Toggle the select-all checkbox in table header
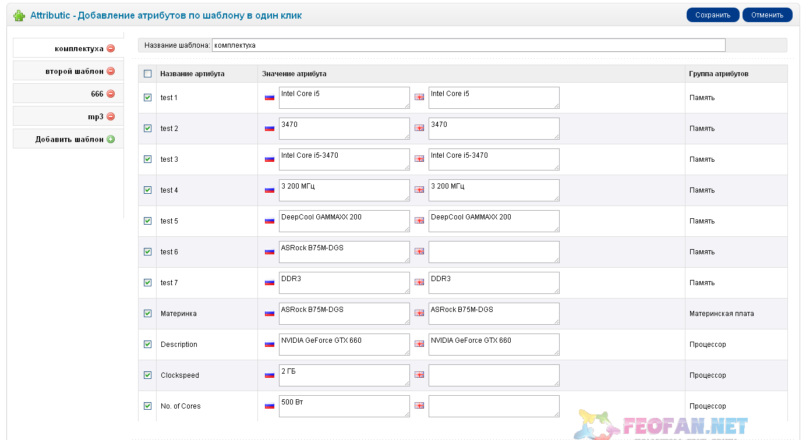Viewport: 806px width, 440px height. 148,74
